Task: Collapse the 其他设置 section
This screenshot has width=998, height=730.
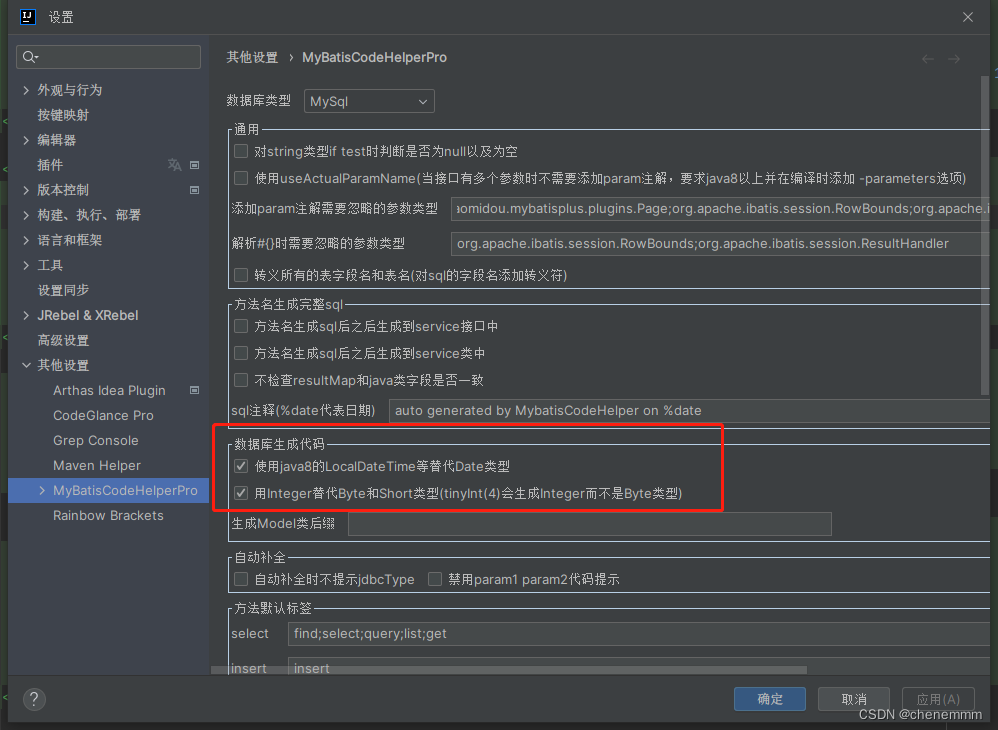Action: point(26,365)
